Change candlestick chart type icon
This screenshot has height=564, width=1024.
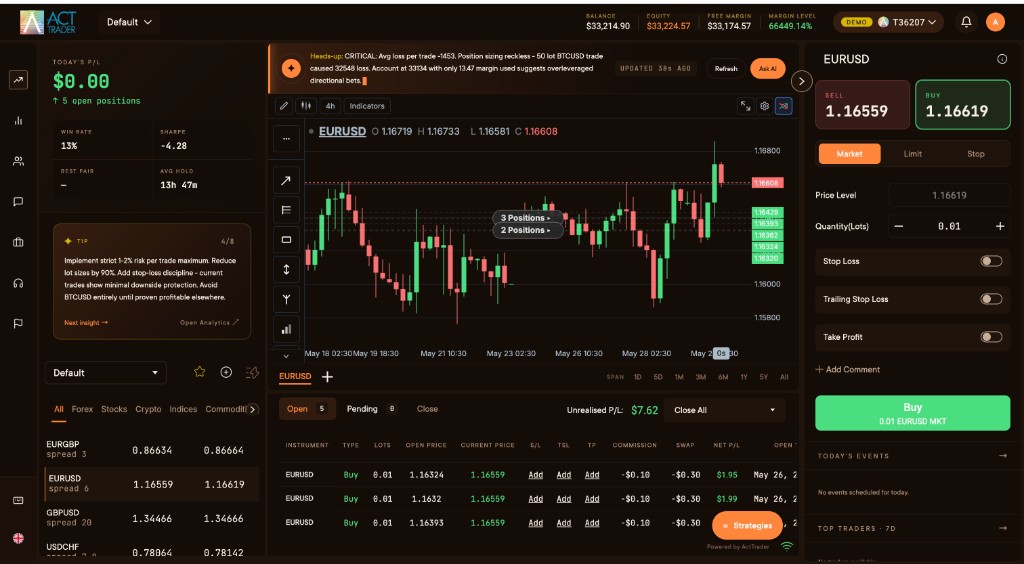point(305,106)
